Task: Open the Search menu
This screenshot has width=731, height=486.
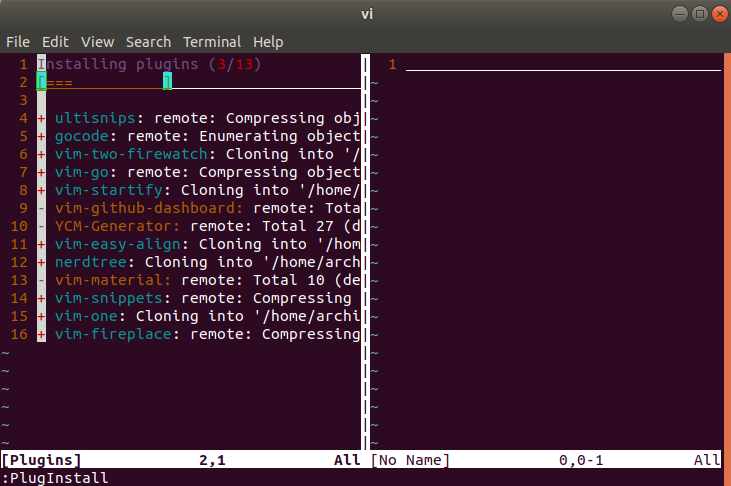Action: click(x=148, y=42)
